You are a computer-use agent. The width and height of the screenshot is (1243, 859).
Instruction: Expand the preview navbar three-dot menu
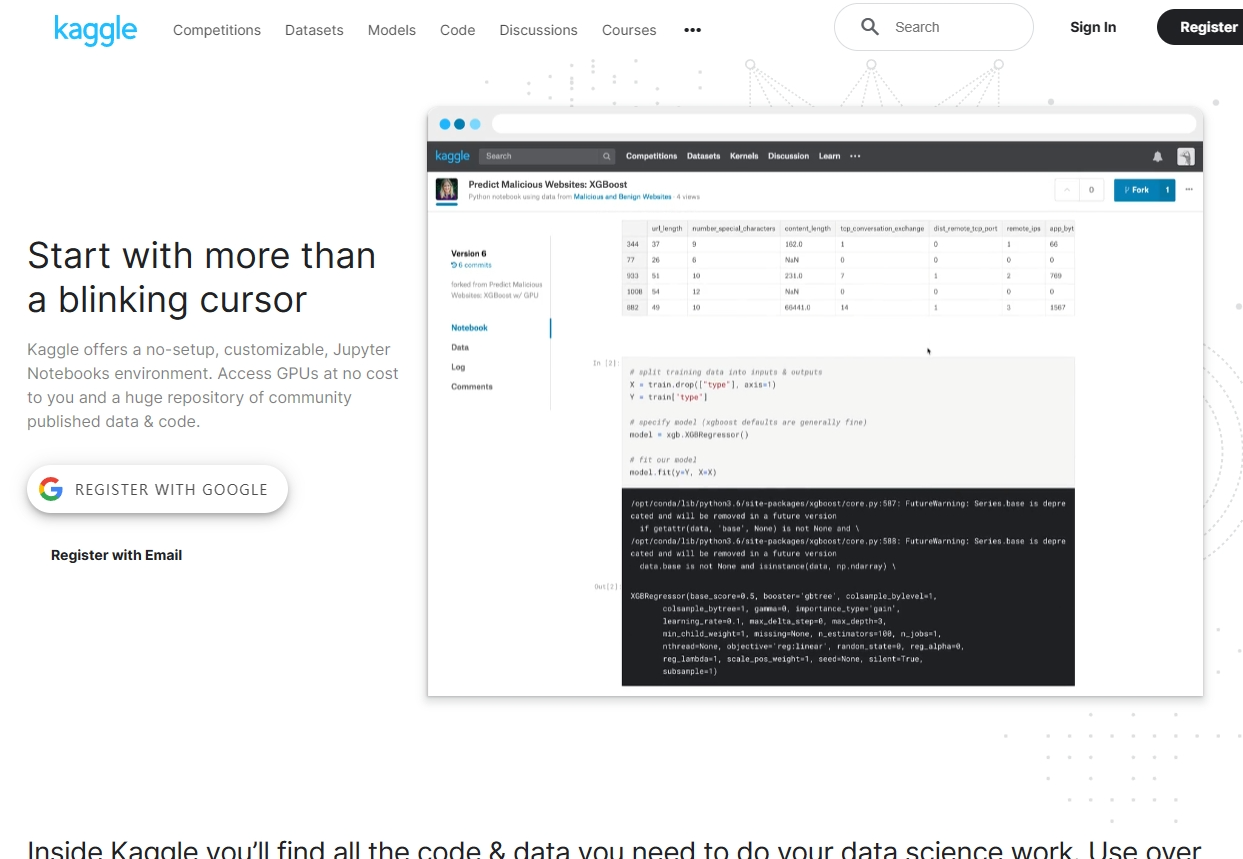click(855, 156)
